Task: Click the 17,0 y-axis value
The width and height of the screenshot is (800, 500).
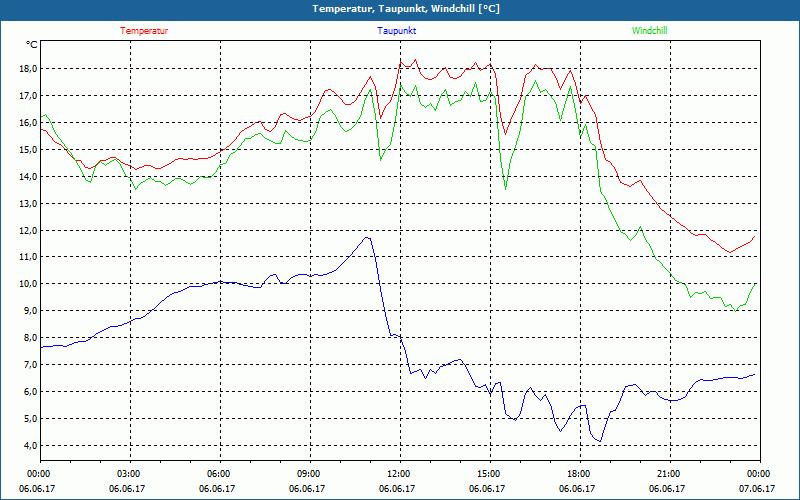Action: coord(29,96)
